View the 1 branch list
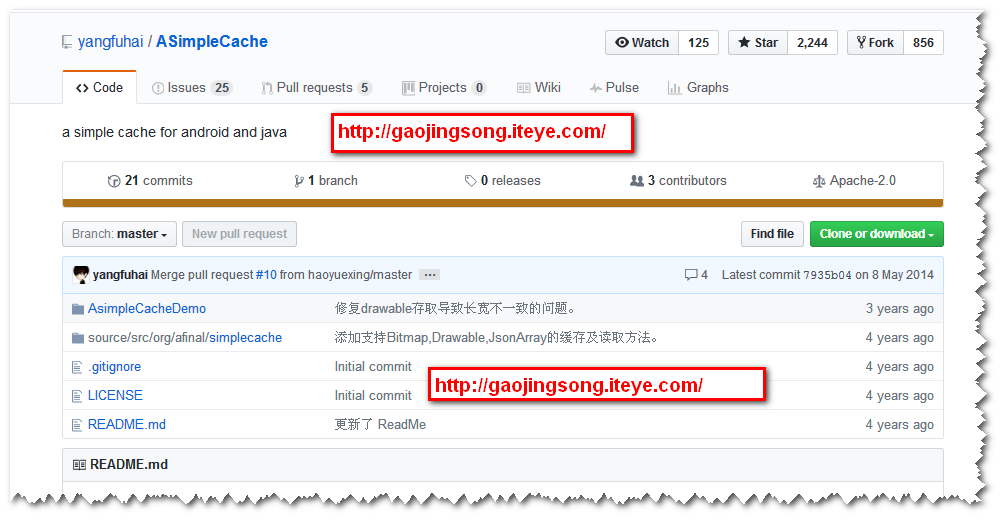Screen dimensions: 1004x521 click(325, 181)
